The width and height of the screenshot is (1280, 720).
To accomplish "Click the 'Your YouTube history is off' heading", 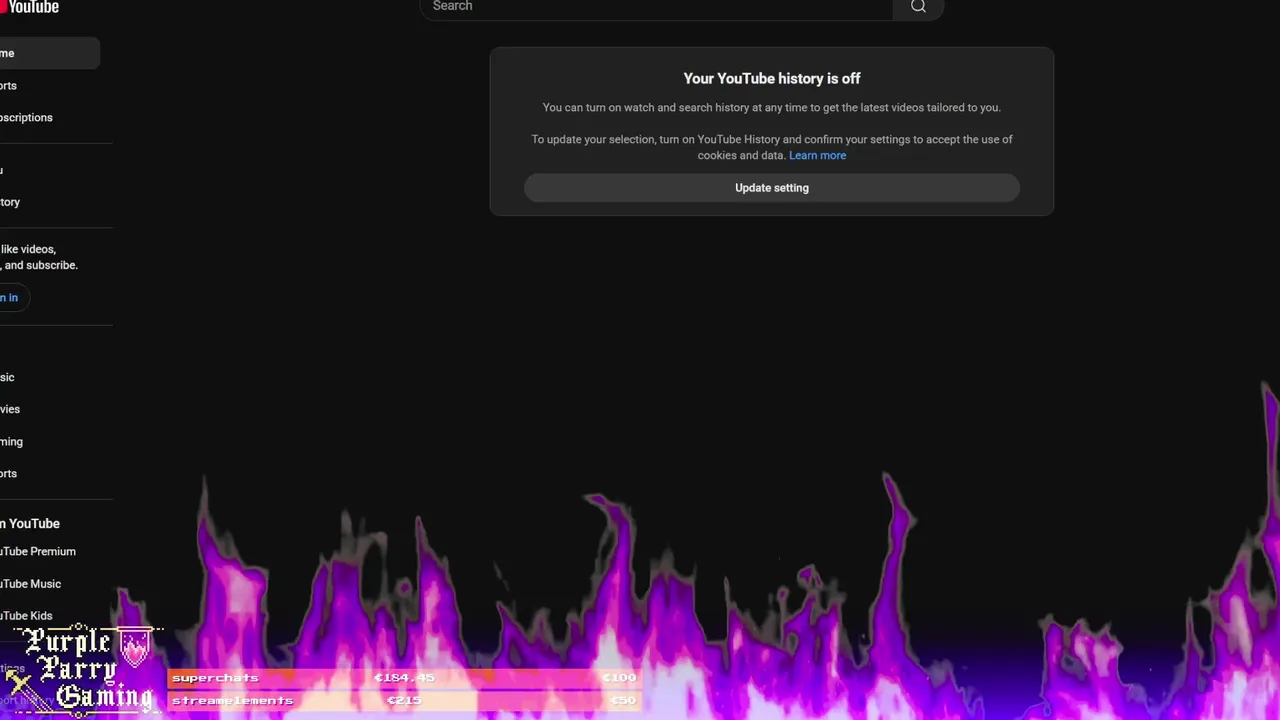I will 772,78.
